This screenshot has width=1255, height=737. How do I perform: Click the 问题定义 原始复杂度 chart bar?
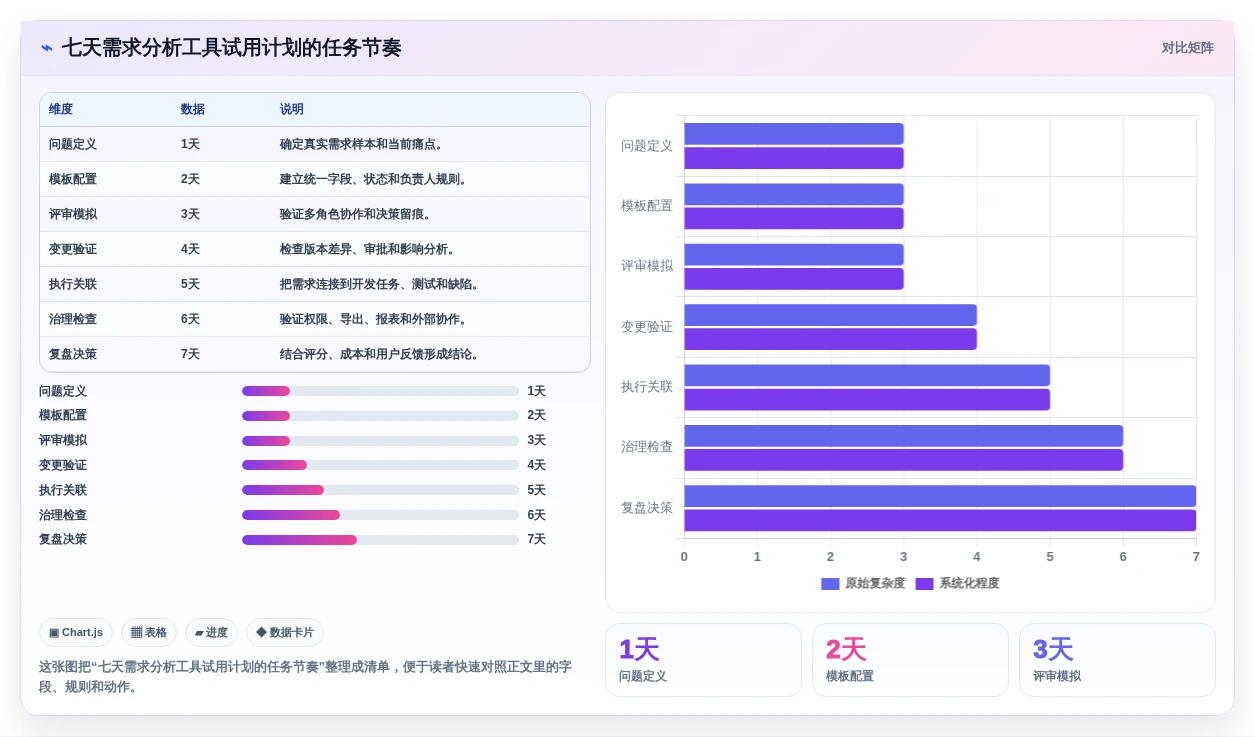click(794, 134)
